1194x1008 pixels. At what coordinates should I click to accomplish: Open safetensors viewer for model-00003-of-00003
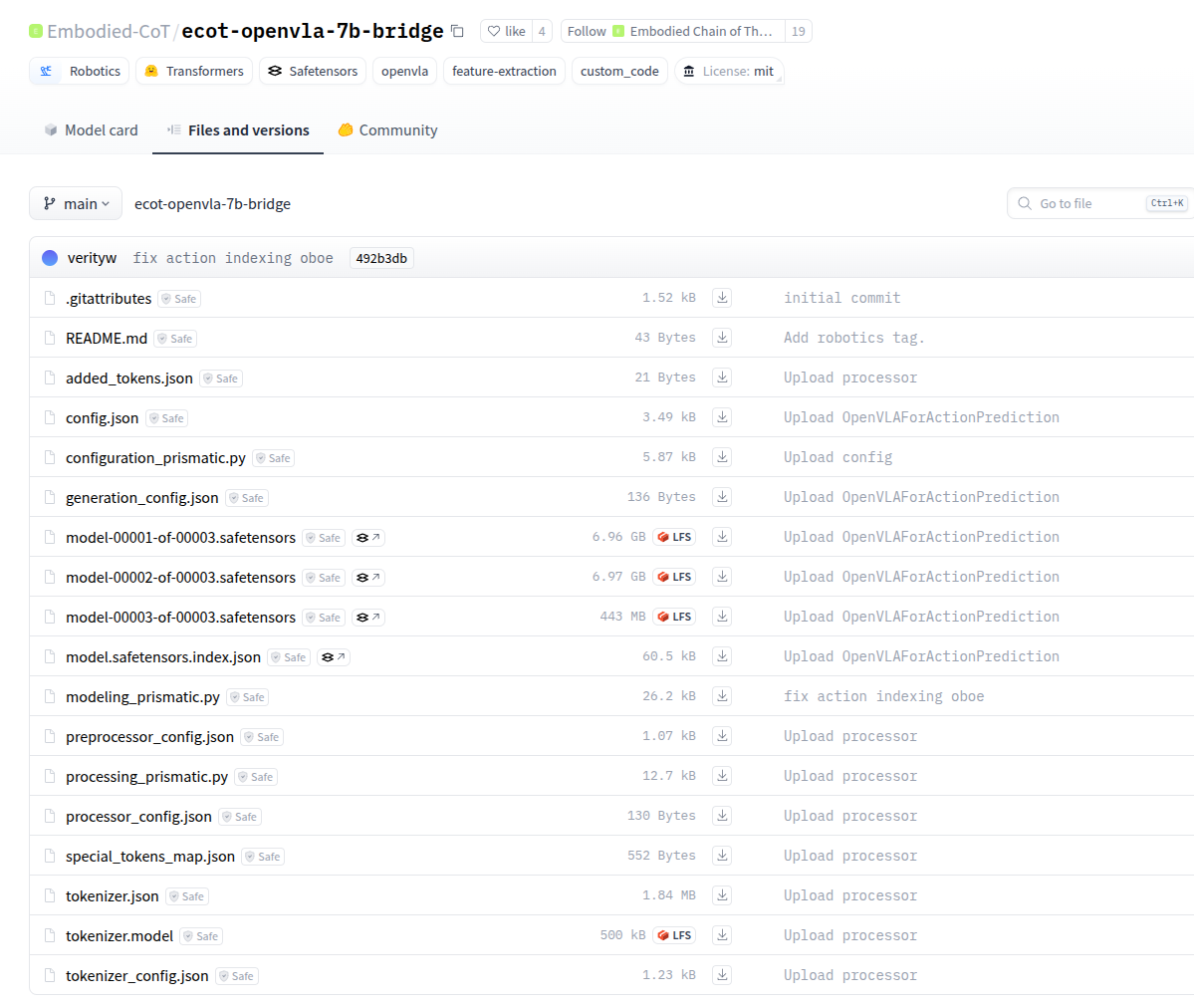click(367, 618)
